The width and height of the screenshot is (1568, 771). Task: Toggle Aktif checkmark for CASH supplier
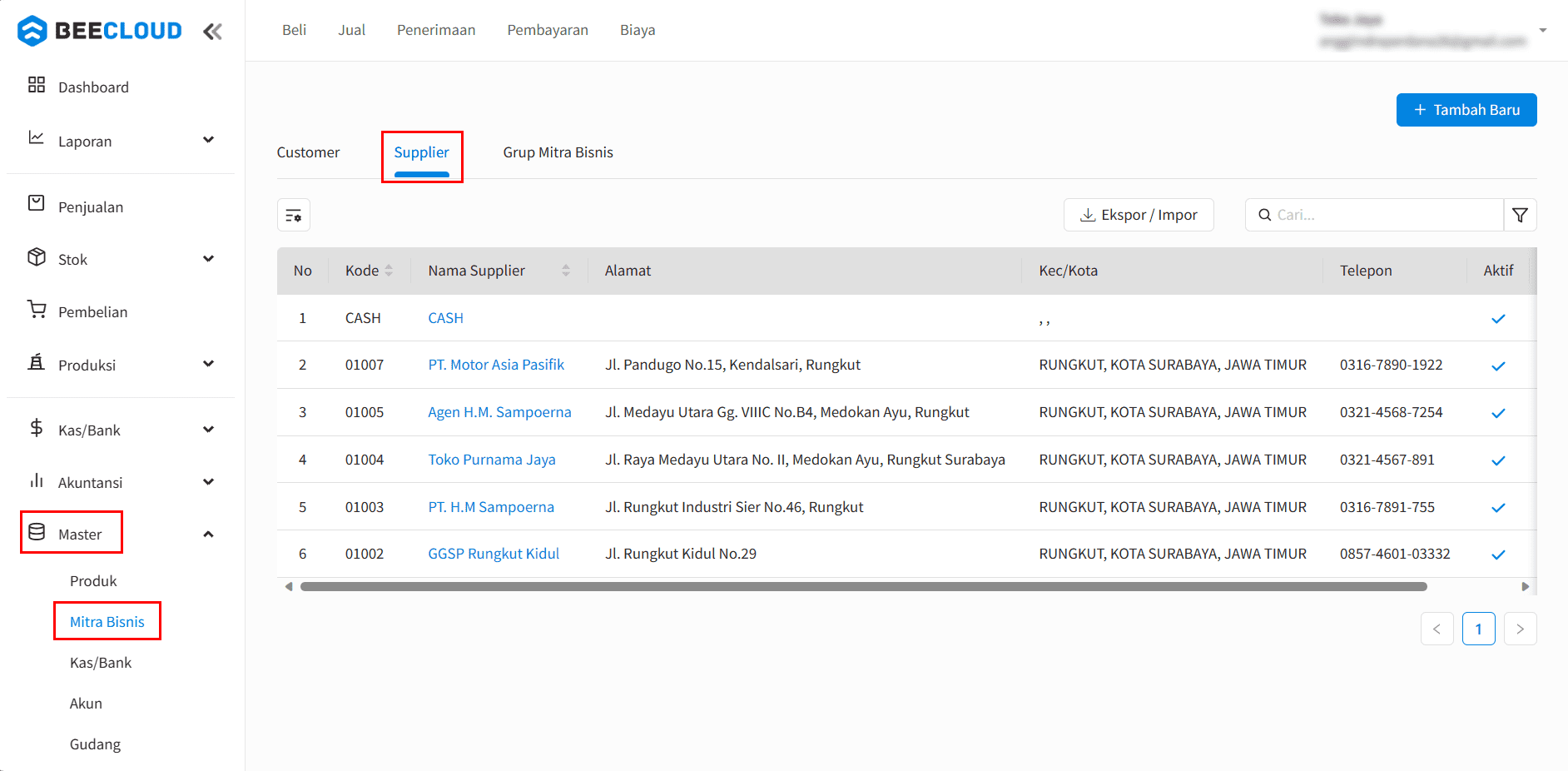click(1498, 319)
